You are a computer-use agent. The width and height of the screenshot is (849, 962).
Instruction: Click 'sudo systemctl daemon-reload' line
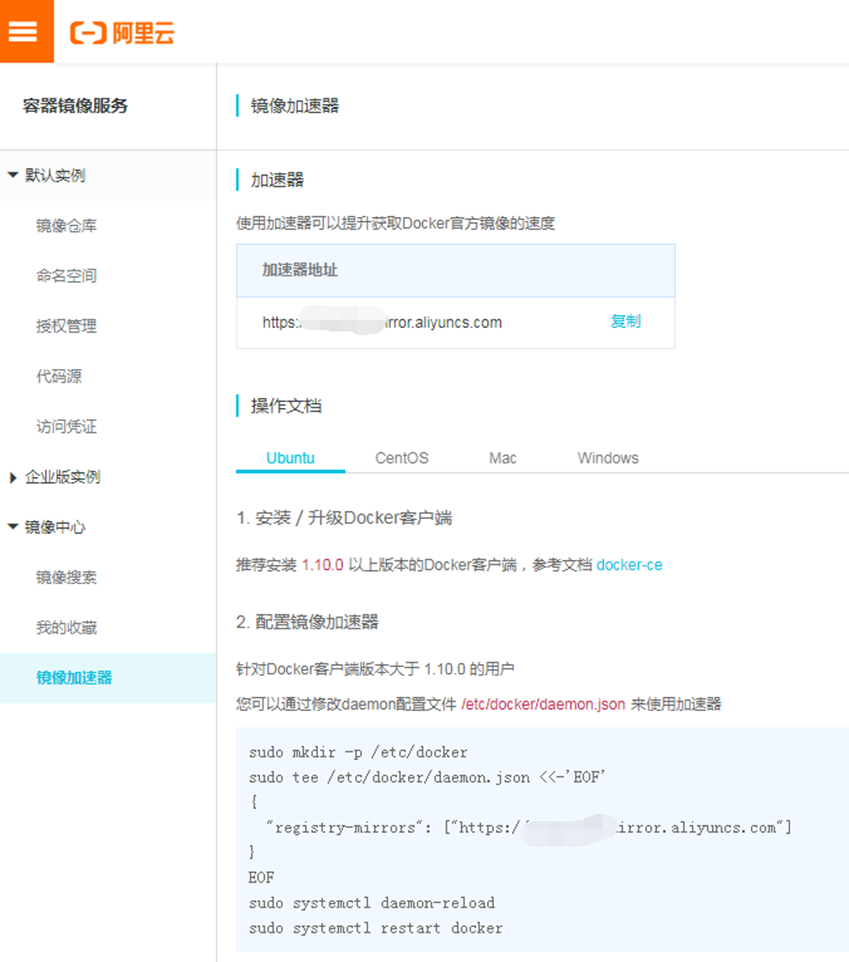(x=372, y=903)
